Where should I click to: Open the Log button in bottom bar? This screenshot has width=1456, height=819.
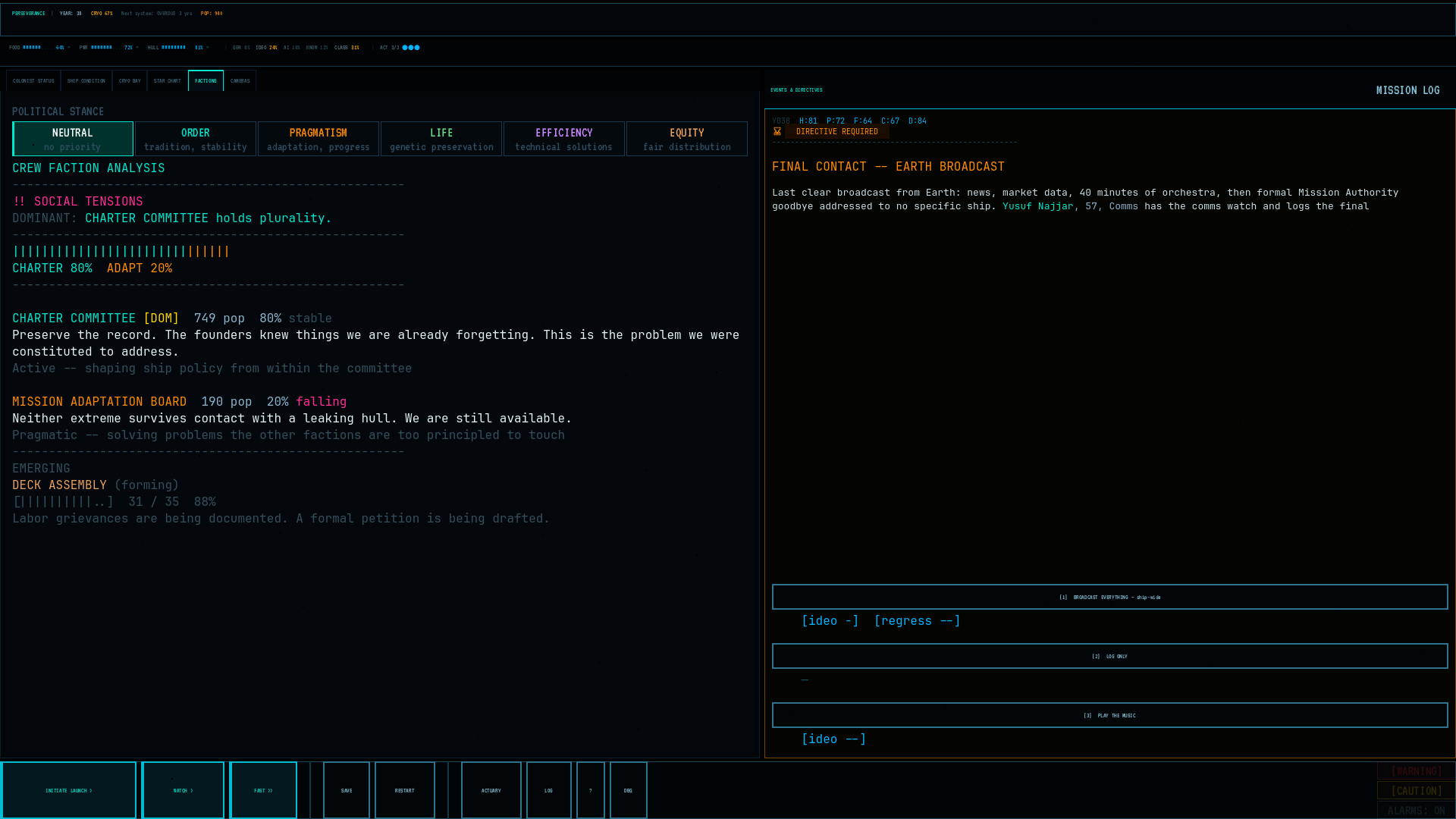click(549, 790)
